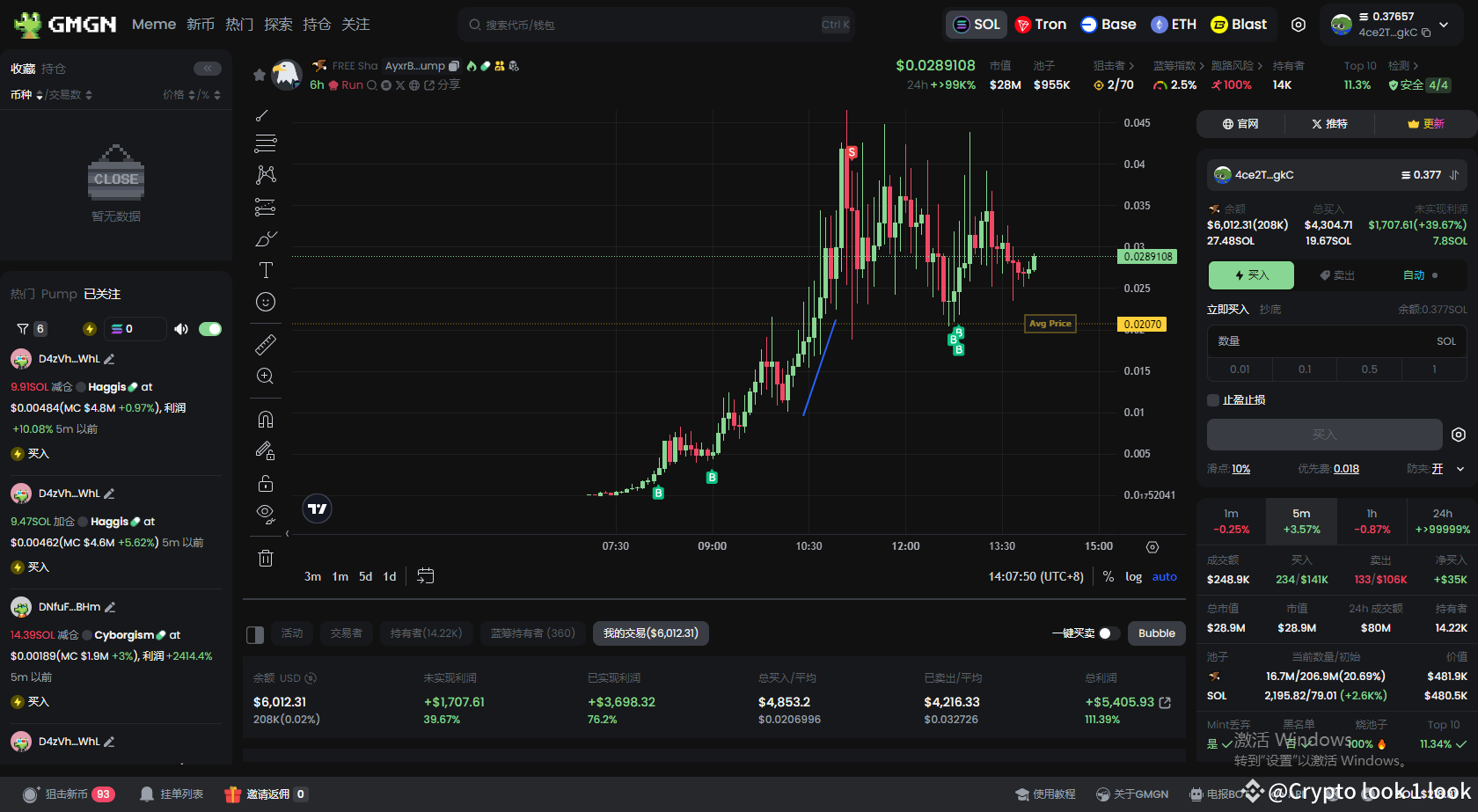
Task: Click the token search field
Action: click(x=655, y=25)
